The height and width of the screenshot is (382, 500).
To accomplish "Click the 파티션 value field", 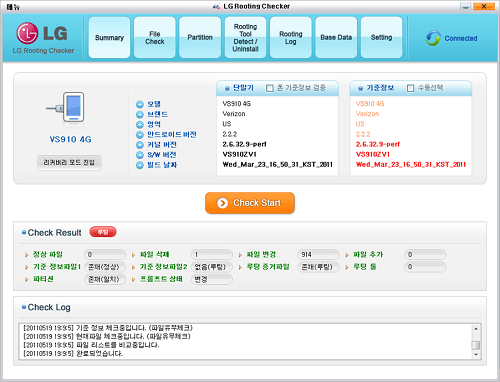I will [105, 279].
